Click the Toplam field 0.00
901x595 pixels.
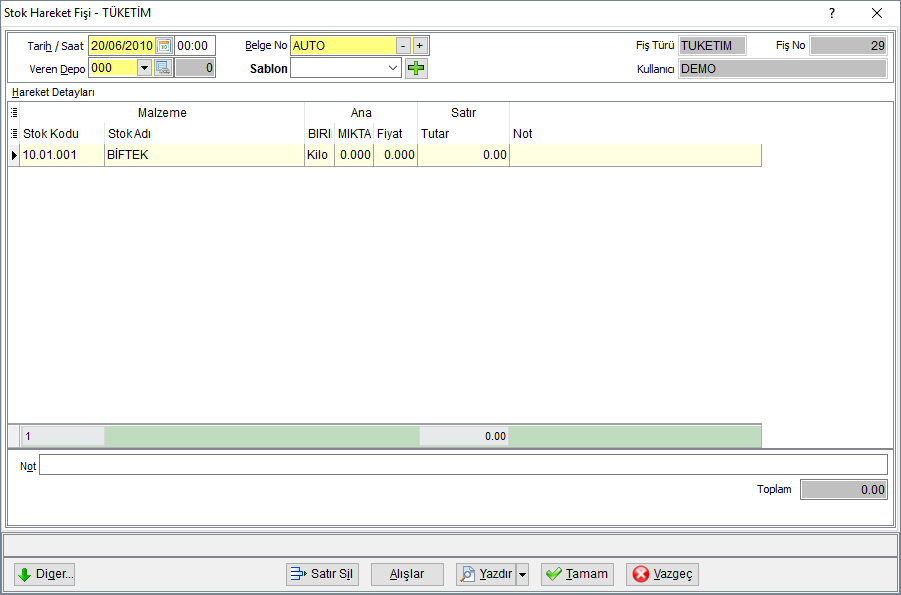point(844,490)
